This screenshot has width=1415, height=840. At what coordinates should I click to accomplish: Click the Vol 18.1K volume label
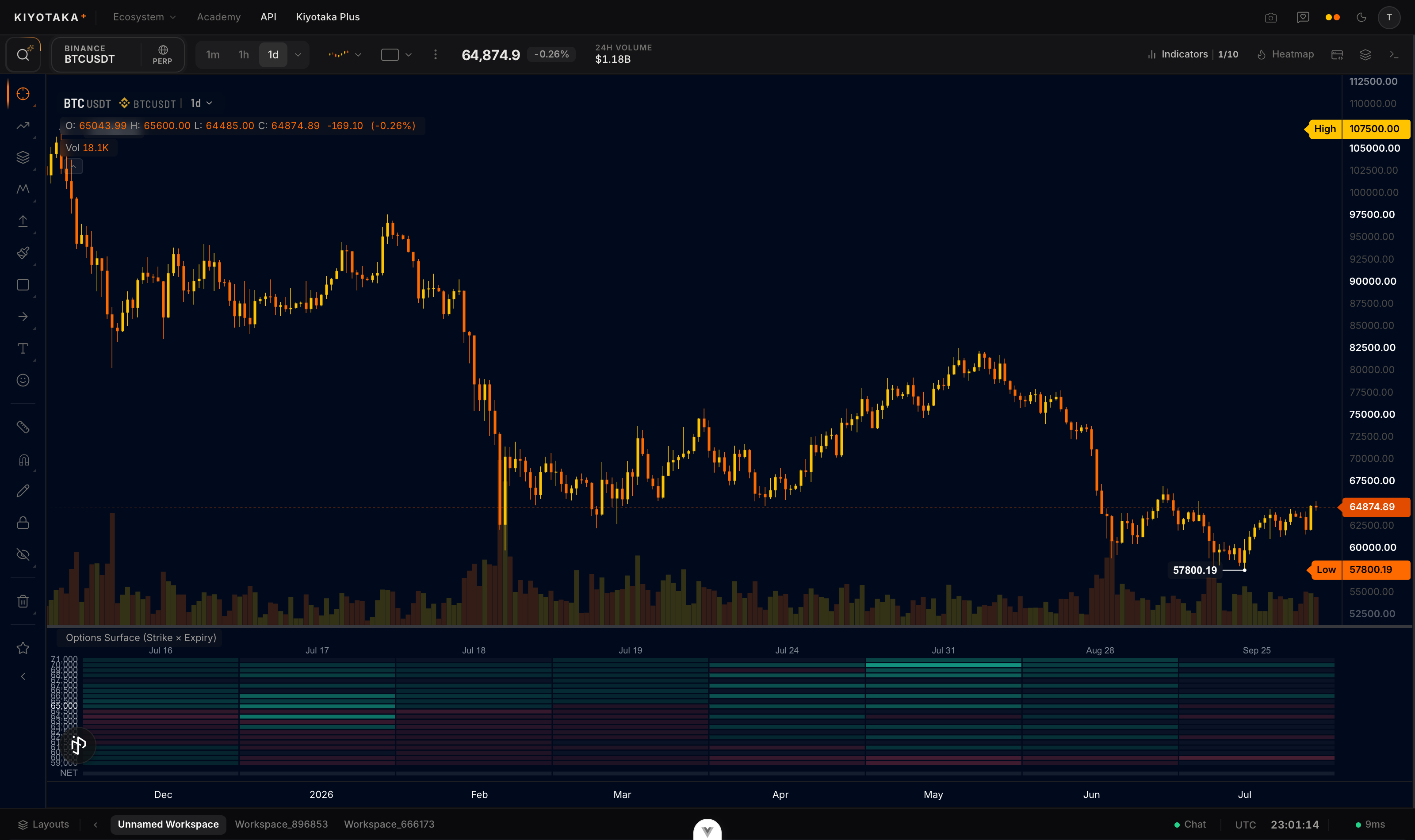87,148
